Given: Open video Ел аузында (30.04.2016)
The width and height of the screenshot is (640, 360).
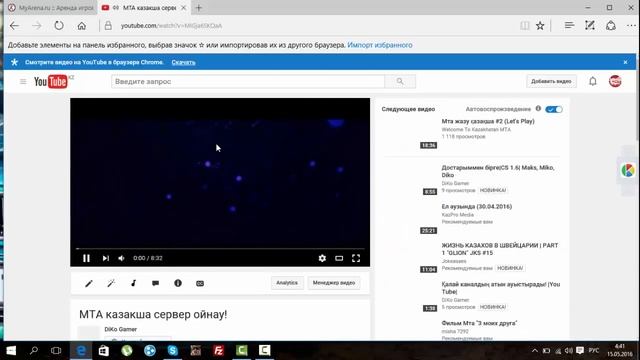Looking at the screenshot, I should [x=476, y=207].
